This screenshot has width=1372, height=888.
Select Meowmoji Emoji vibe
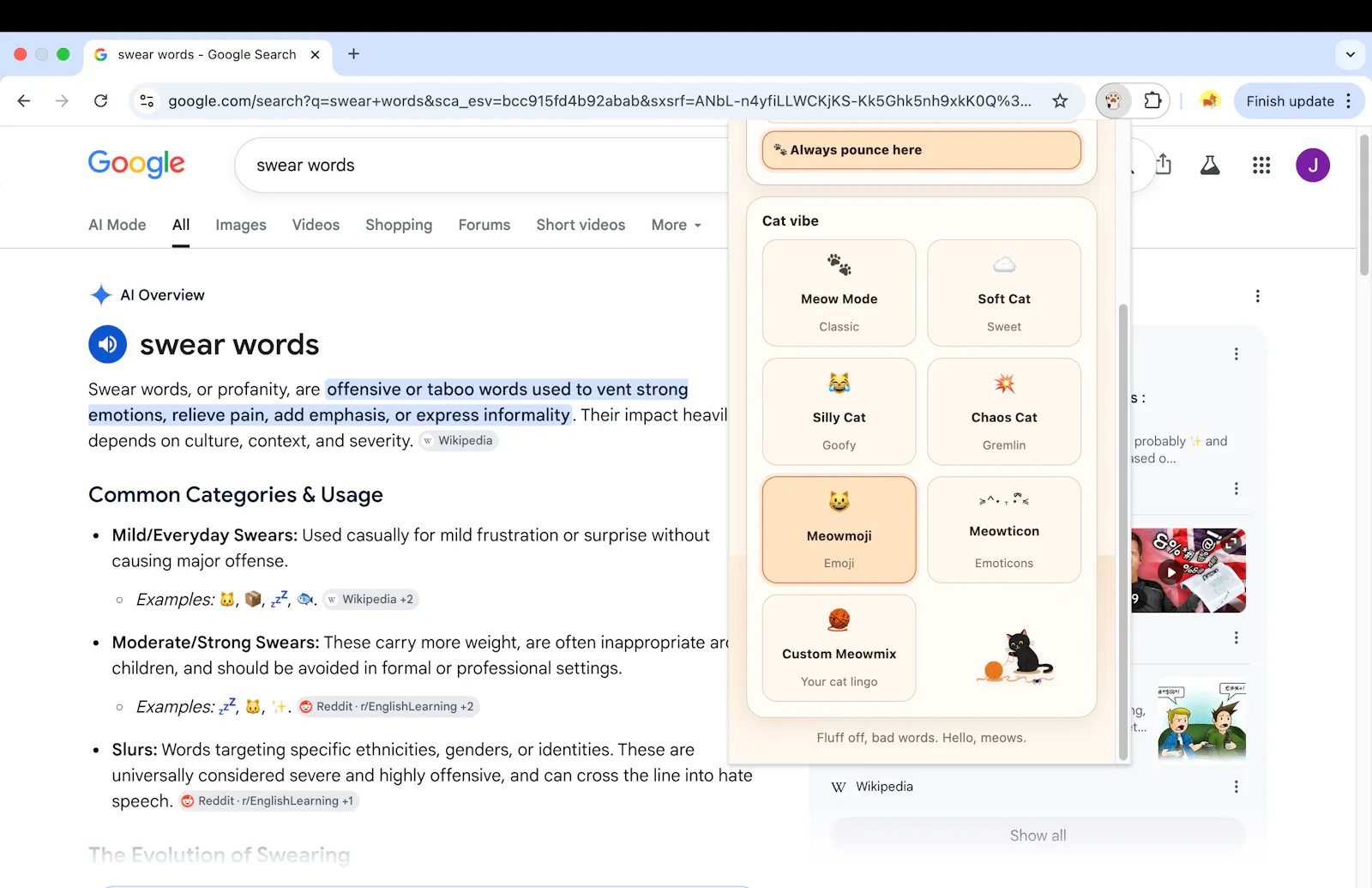[839, 530]
